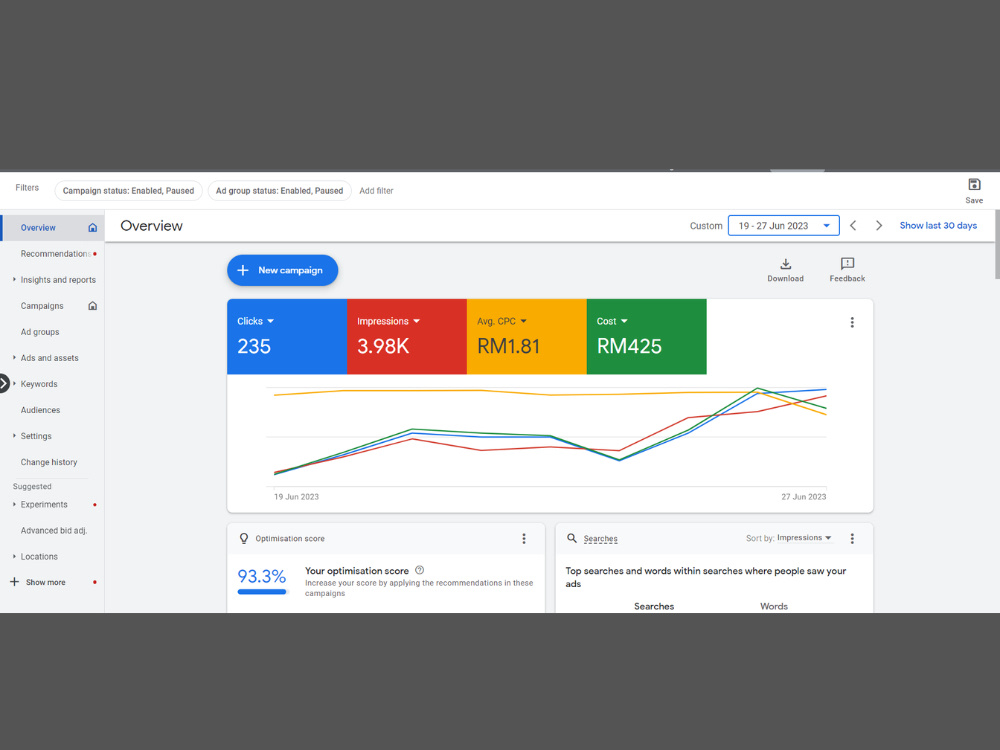Click the Searches heading link
This screenshot has width=1000, height=750.
click(600, 539)
